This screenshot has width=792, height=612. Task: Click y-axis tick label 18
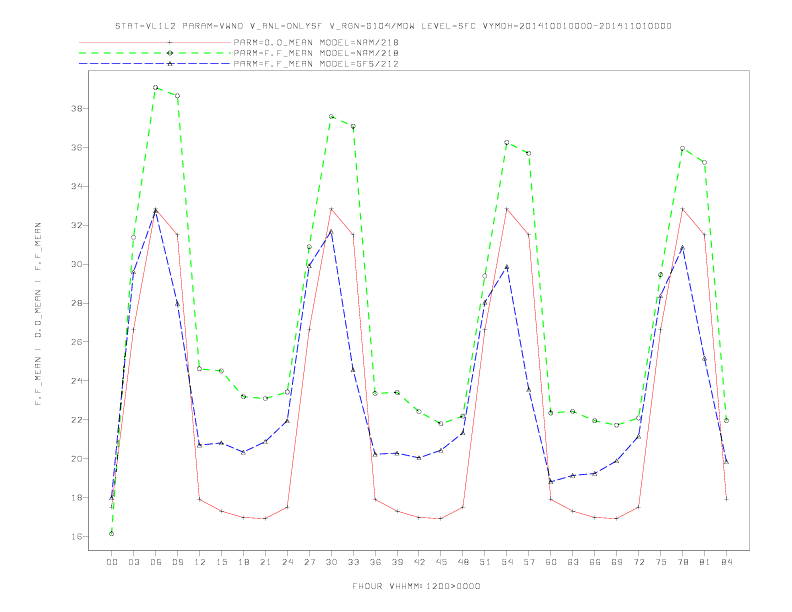(x=77, y=497)
